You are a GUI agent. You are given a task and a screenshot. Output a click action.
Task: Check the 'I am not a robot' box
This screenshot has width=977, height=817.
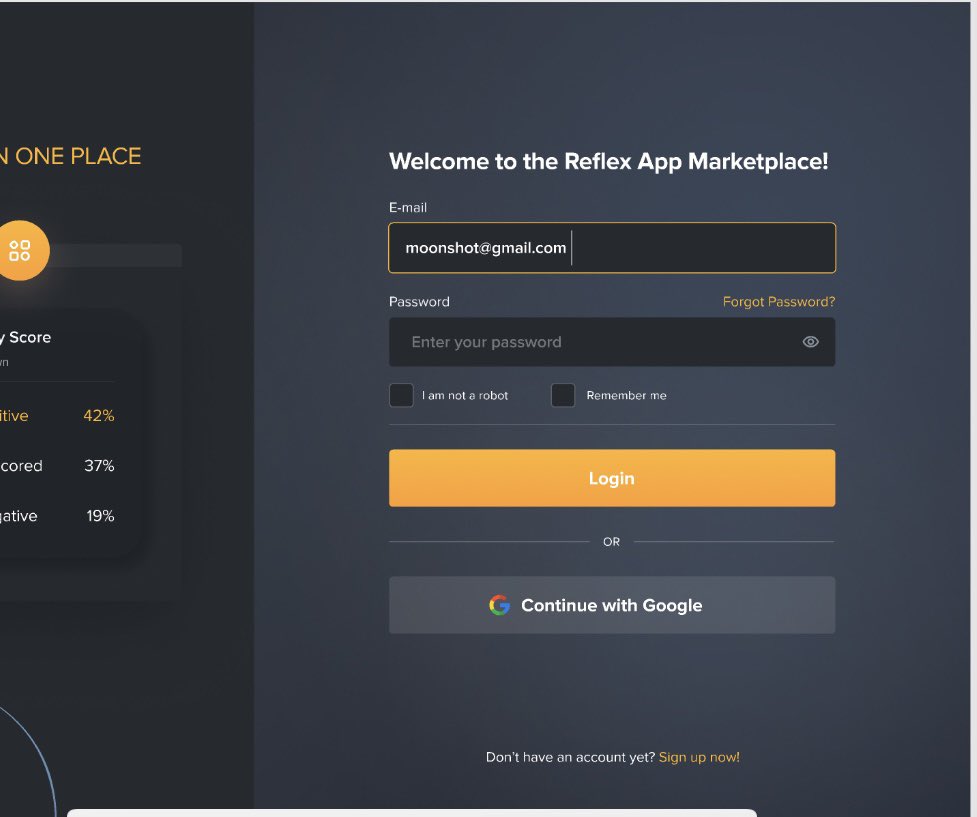401,395
